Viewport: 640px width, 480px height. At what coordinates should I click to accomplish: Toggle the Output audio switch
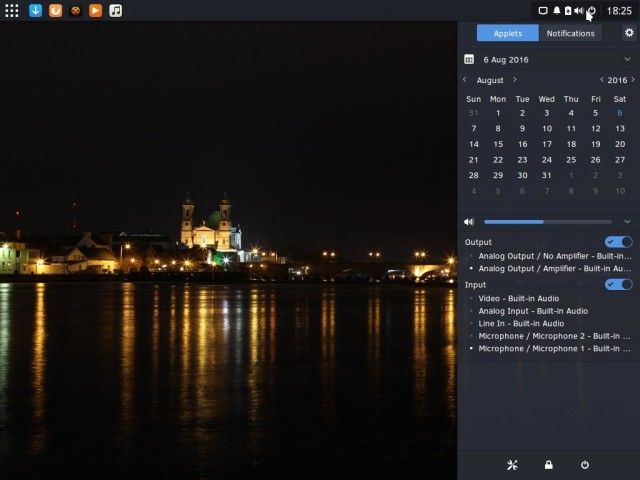(619, 242)
